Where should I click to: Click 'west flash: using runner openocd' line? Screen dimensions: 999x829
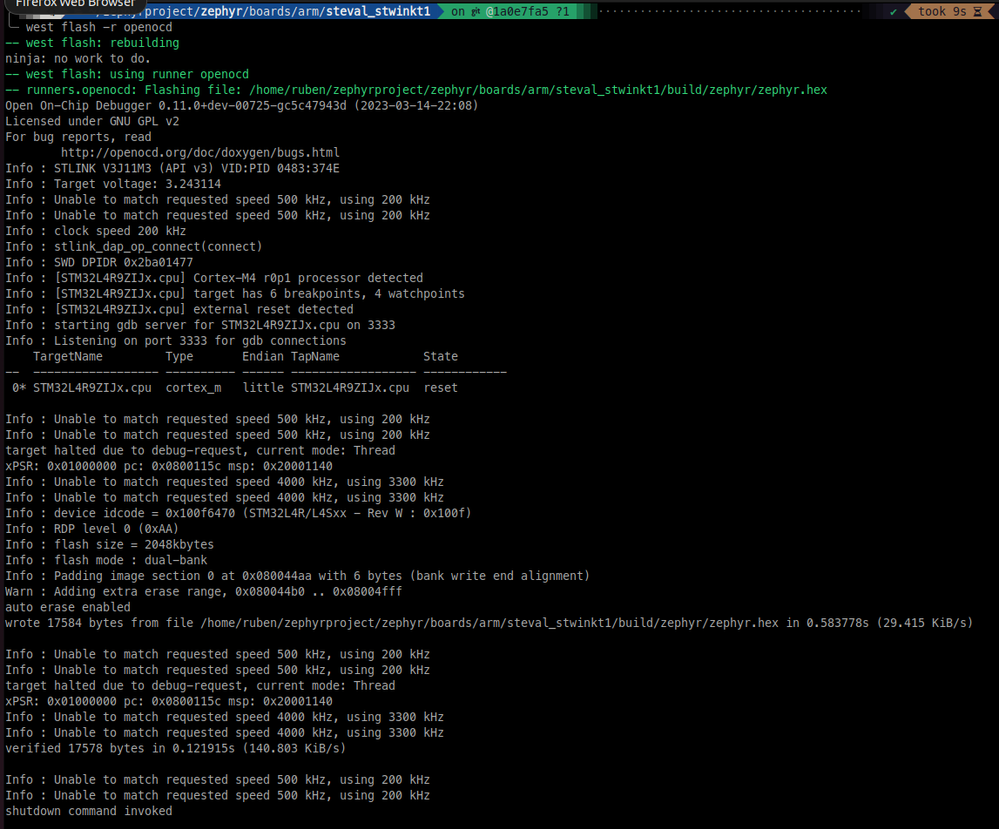pos(127,74)
